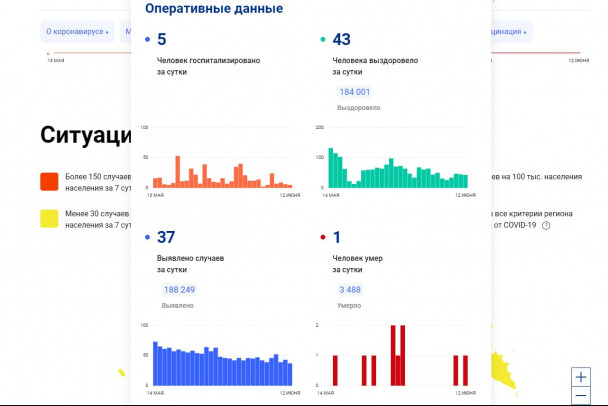Expand the 'О коронавирусе' dropdown
608x406 pixels.
[x=78, y=32]
